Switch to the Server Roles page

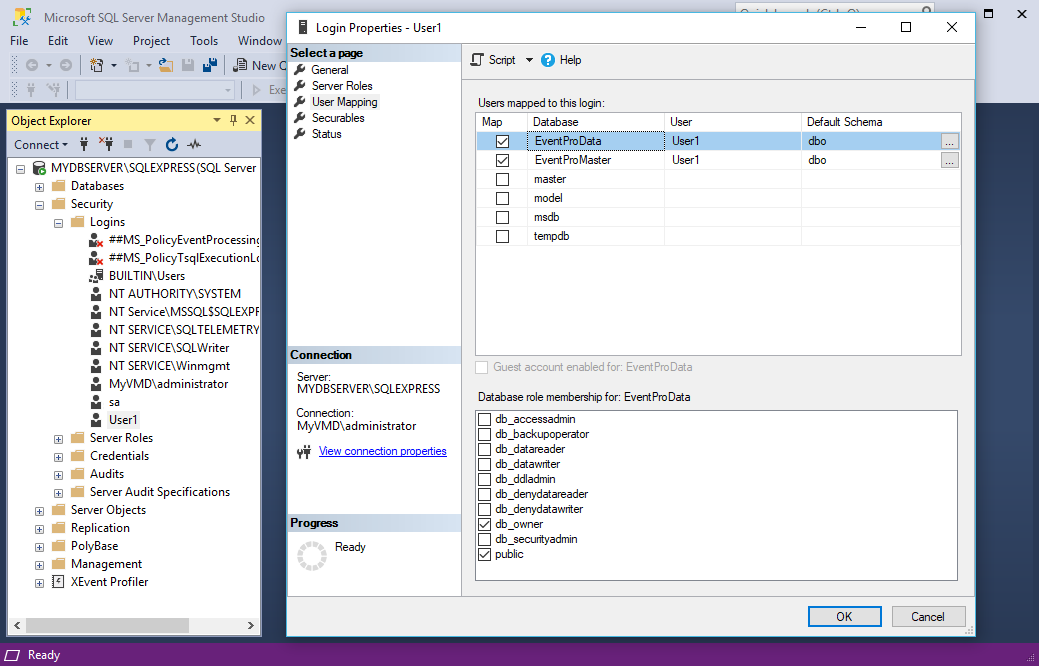click(342, 85)
